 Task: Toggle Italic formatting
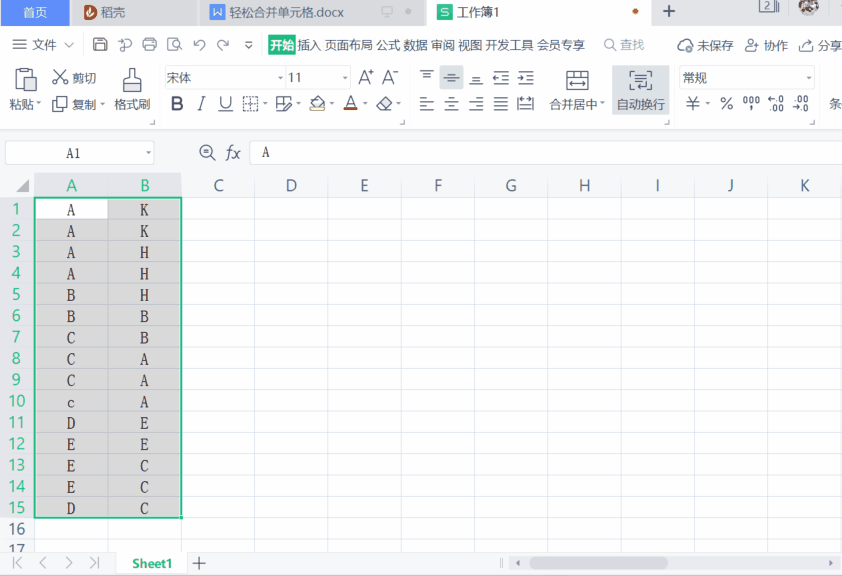[201, 104]
